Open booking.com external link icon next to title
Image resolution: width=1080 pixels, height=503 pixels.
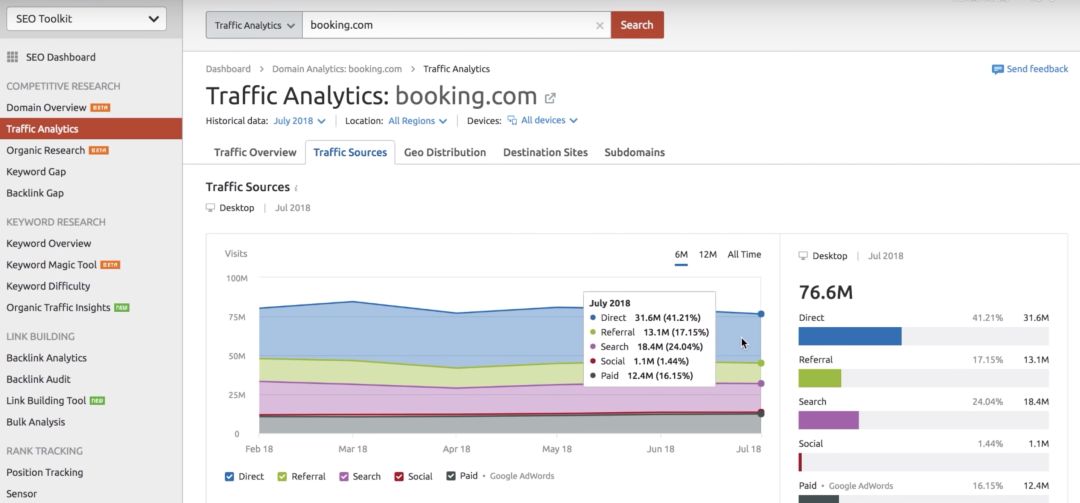coord(550,98)
